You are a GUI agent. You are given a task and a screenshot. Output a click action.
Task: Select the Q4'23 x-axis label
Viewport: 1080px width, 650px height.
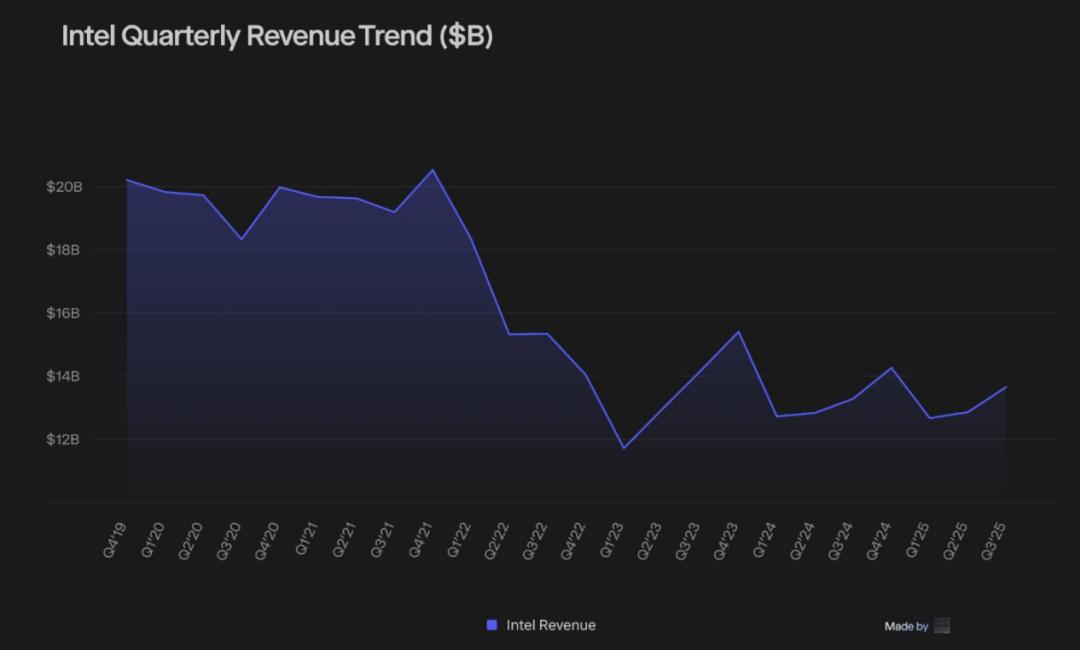pos(727,539)
